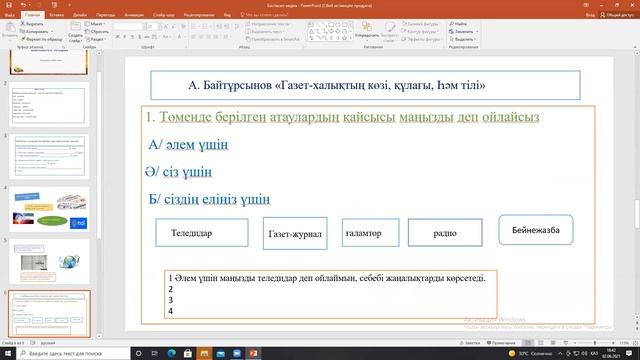Click the Заменить (Replace) icon
640x360 pixels.
pos(451,31)
